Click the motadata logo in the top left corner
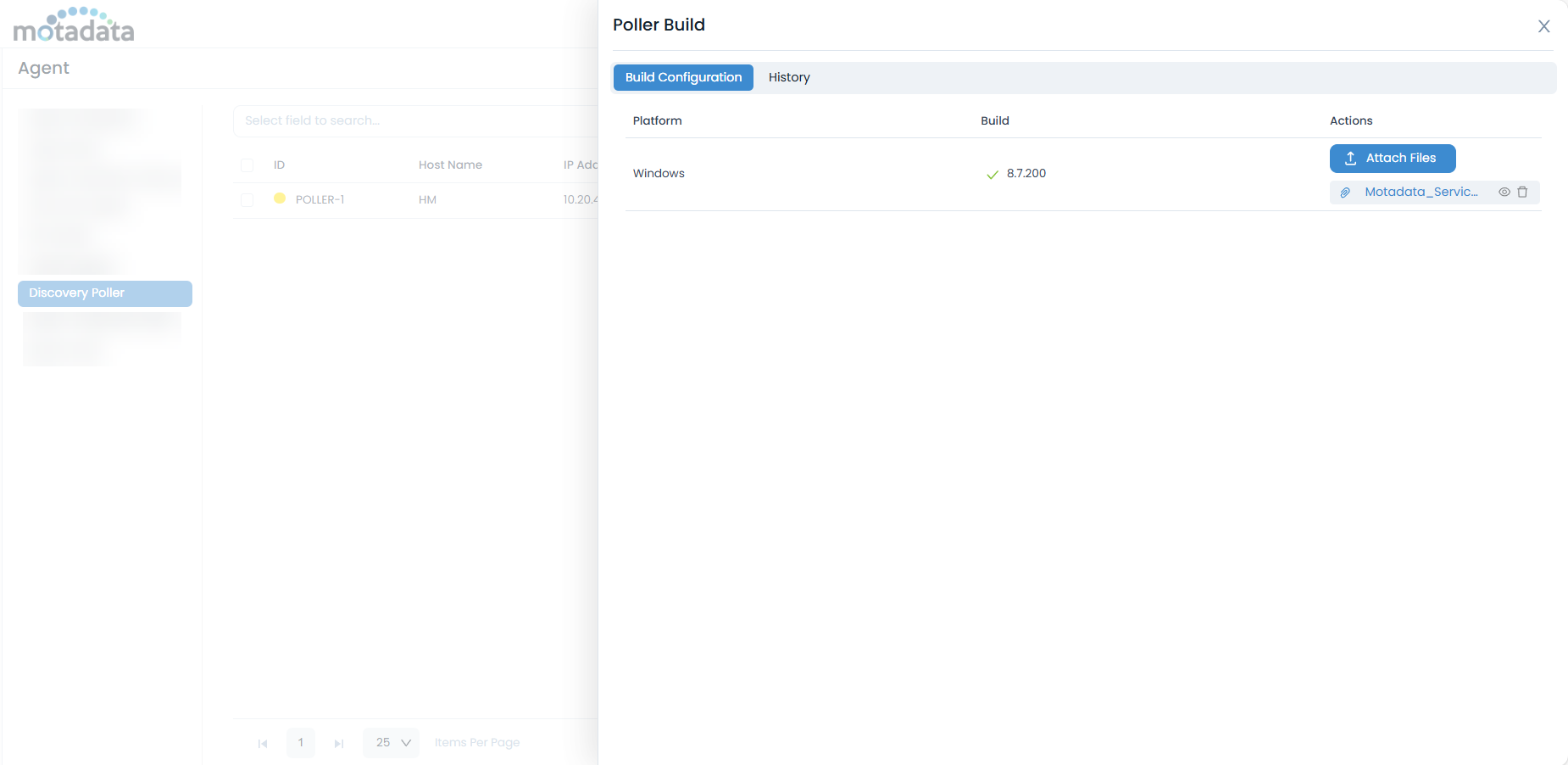 coord(74,25)
